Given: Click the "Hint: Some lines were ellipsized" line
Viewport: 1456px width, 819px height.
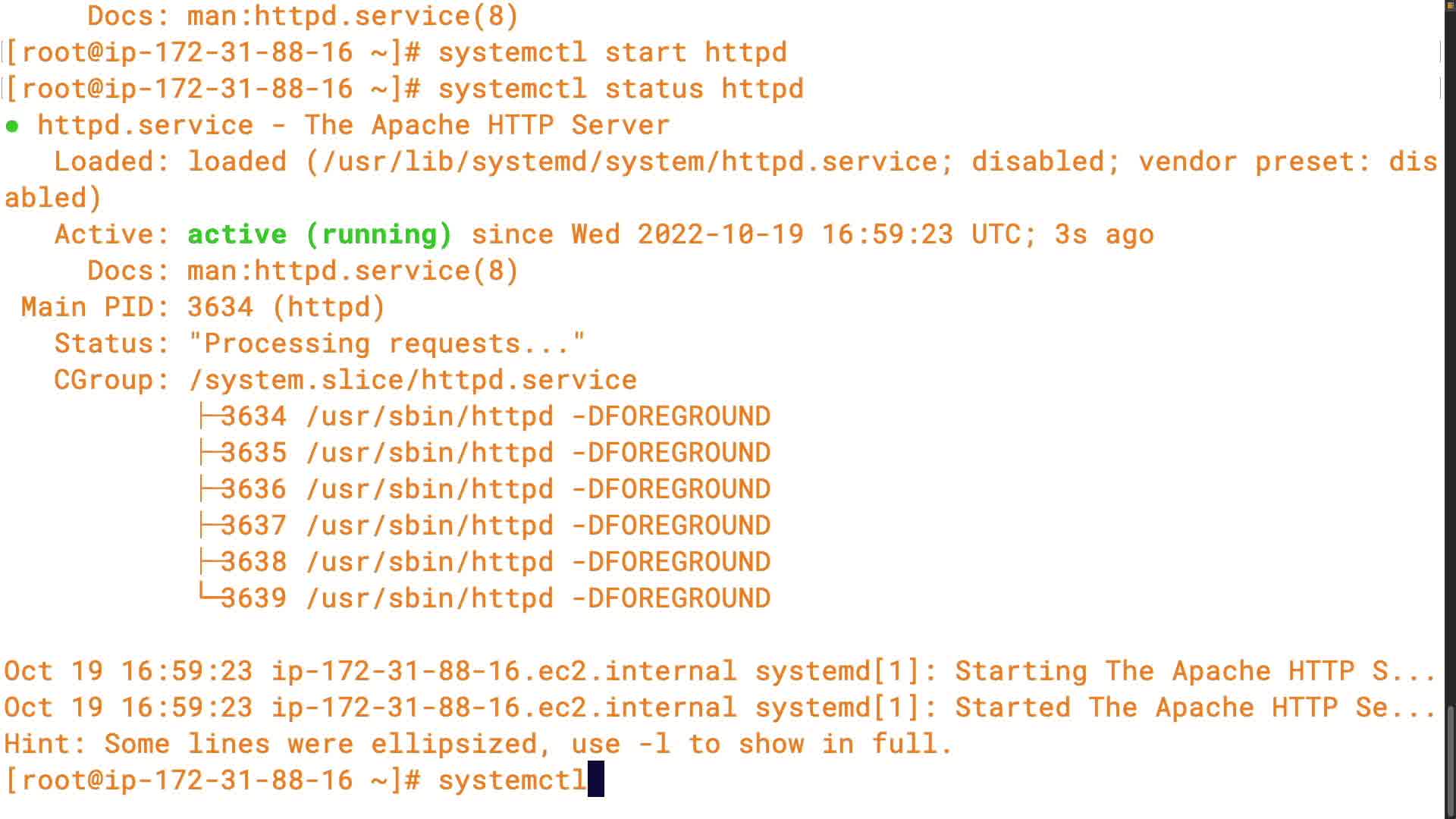Looking at the screenshot, I should coord(478,744).
